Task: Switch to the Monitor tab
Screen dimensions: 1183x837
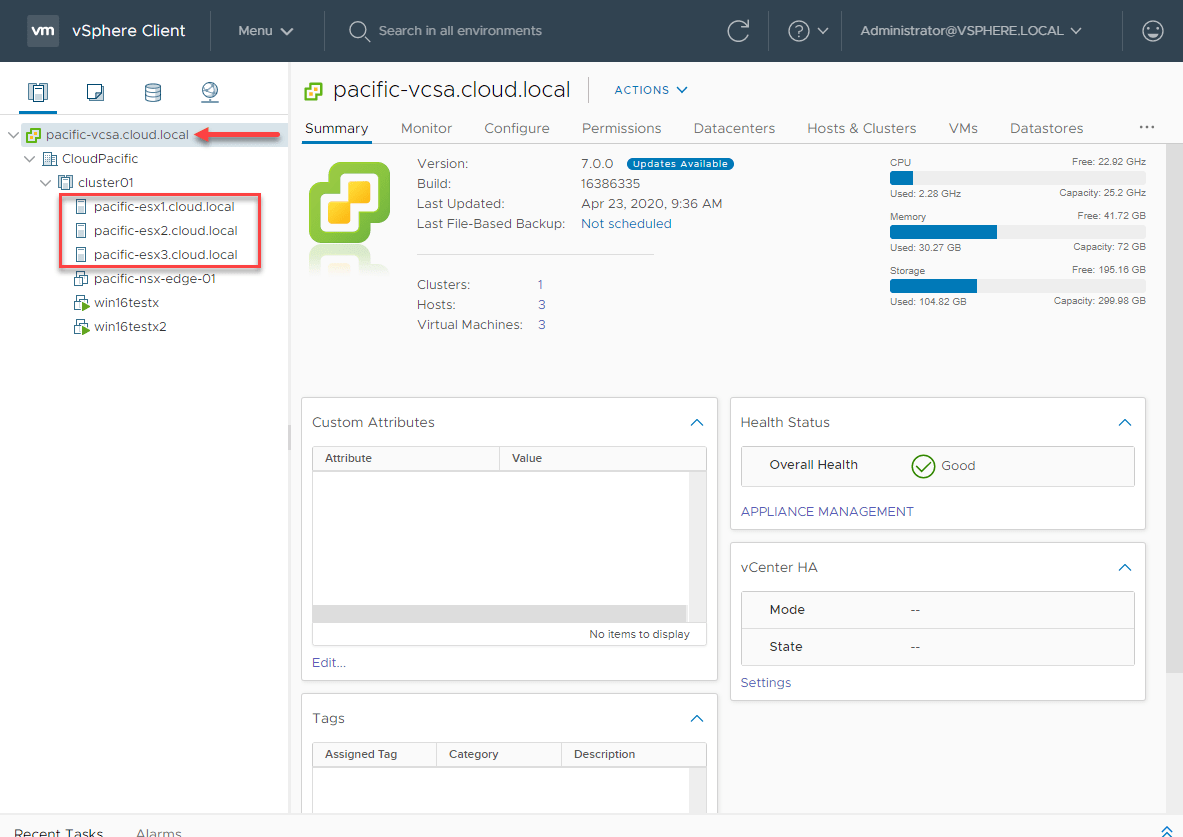Action: pyautogui.click(x=426, y=128)
